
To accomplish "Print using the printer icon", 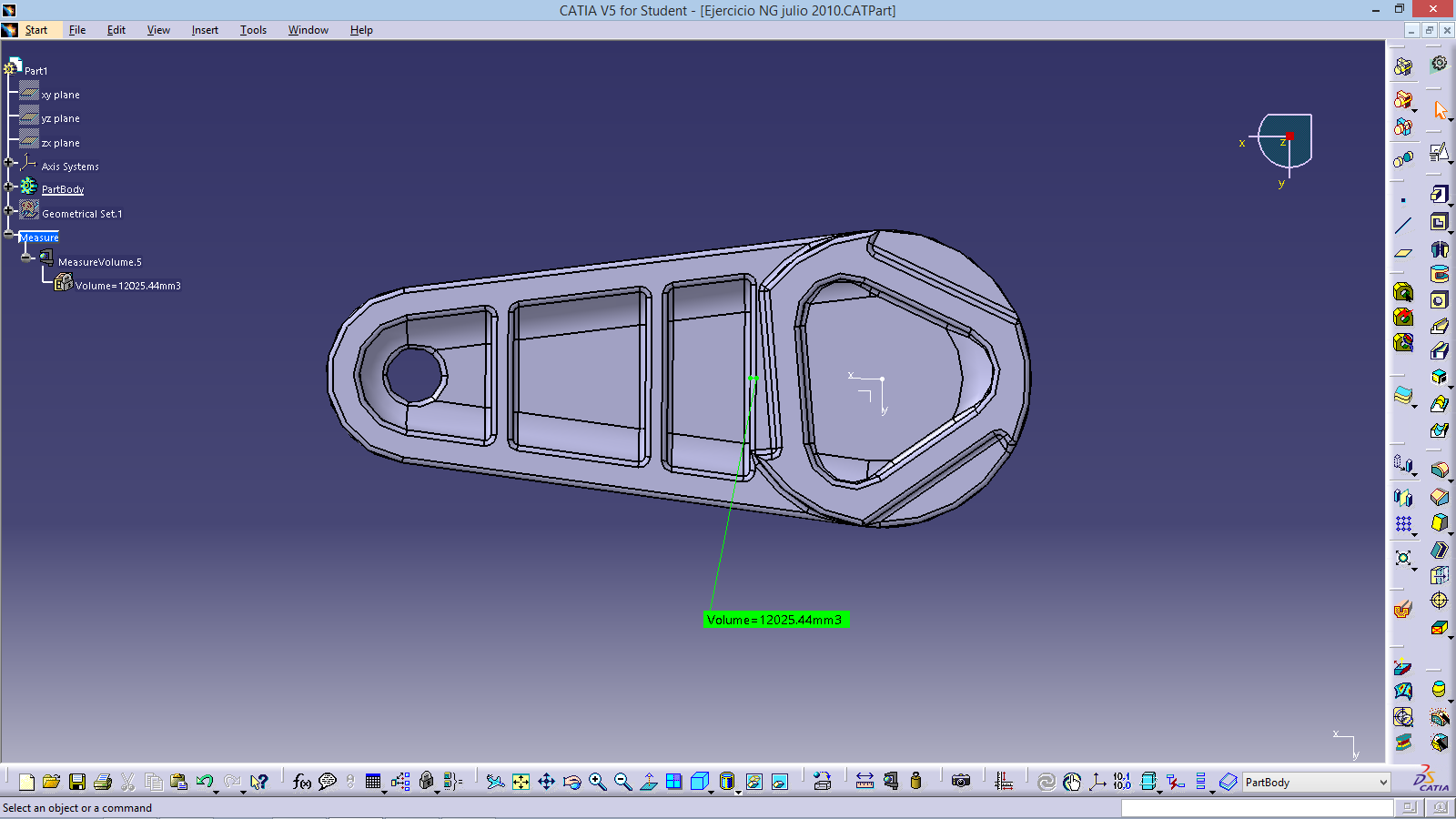I will [x=103, y=782].
